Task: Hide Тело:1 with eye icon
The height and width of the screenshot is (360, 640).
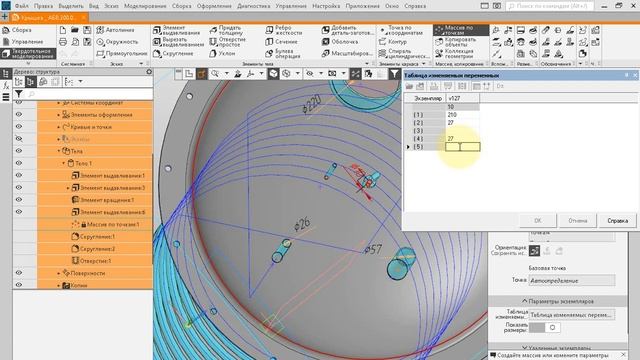Action: (19, 163)
